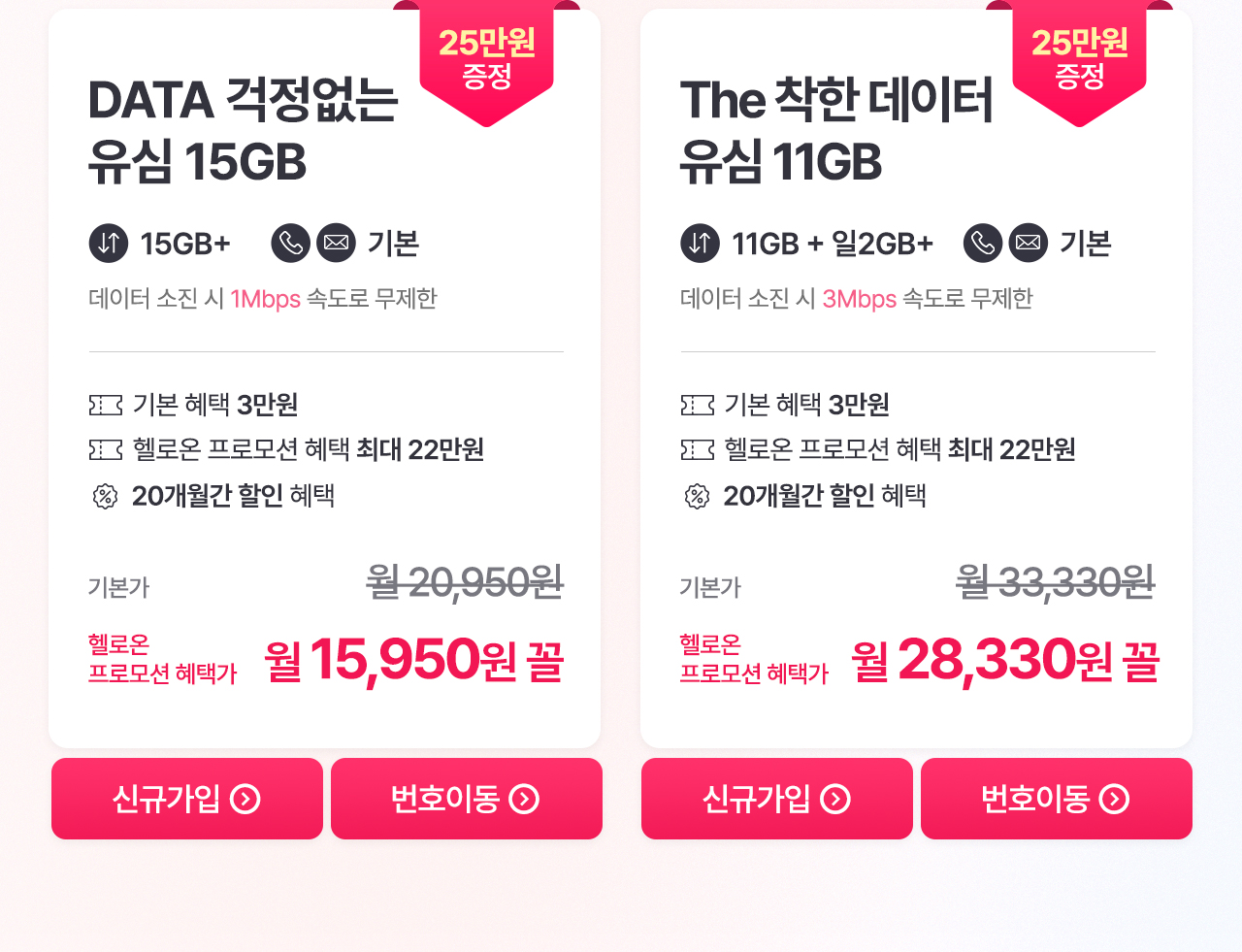Click the 25만원 증정 ribbon on the 11GB card
The width and height of the screenshot is (1242, 952).
[1079, 60]
